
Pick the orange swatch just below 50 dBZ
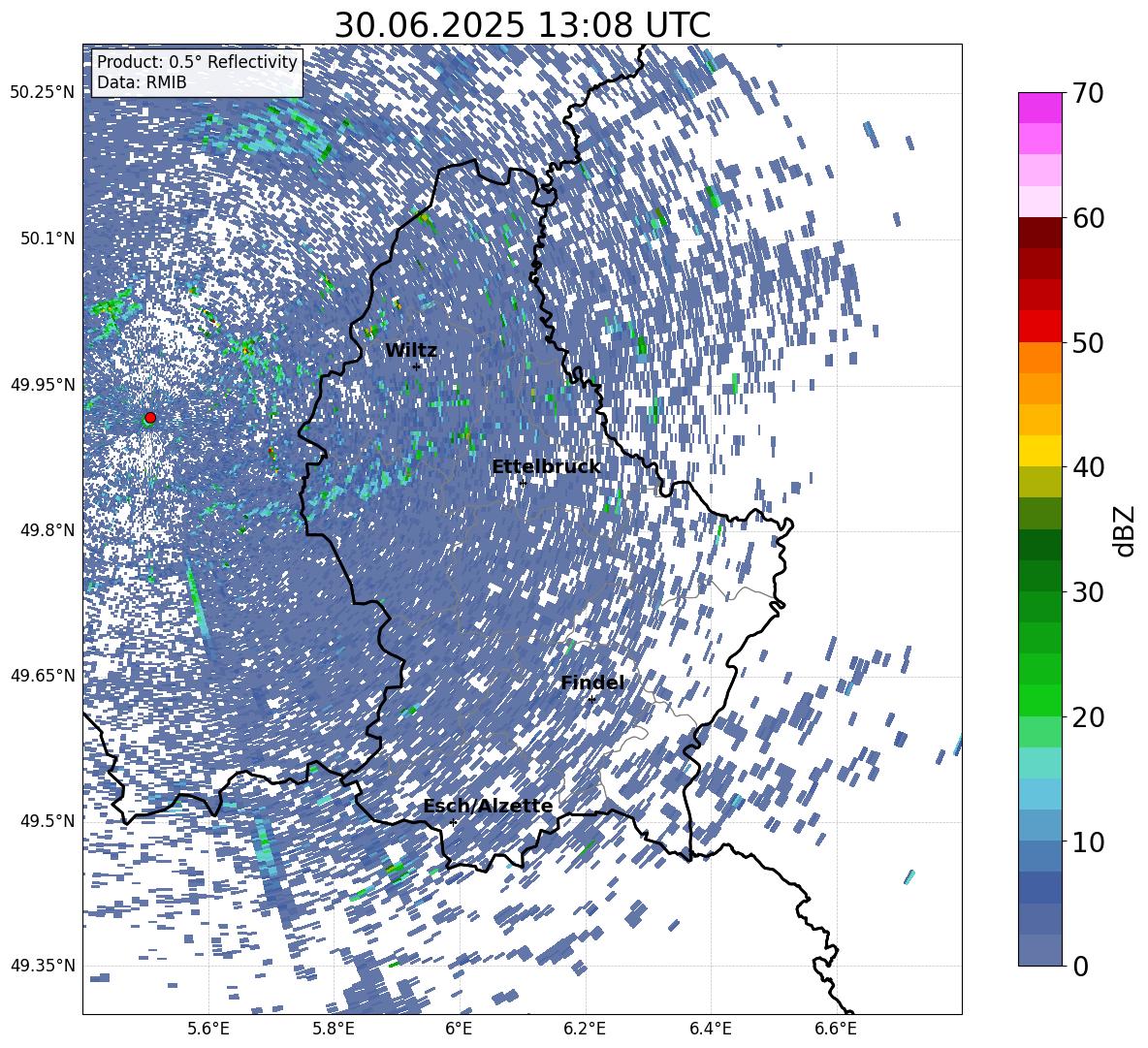click(x=1039, y=358)
